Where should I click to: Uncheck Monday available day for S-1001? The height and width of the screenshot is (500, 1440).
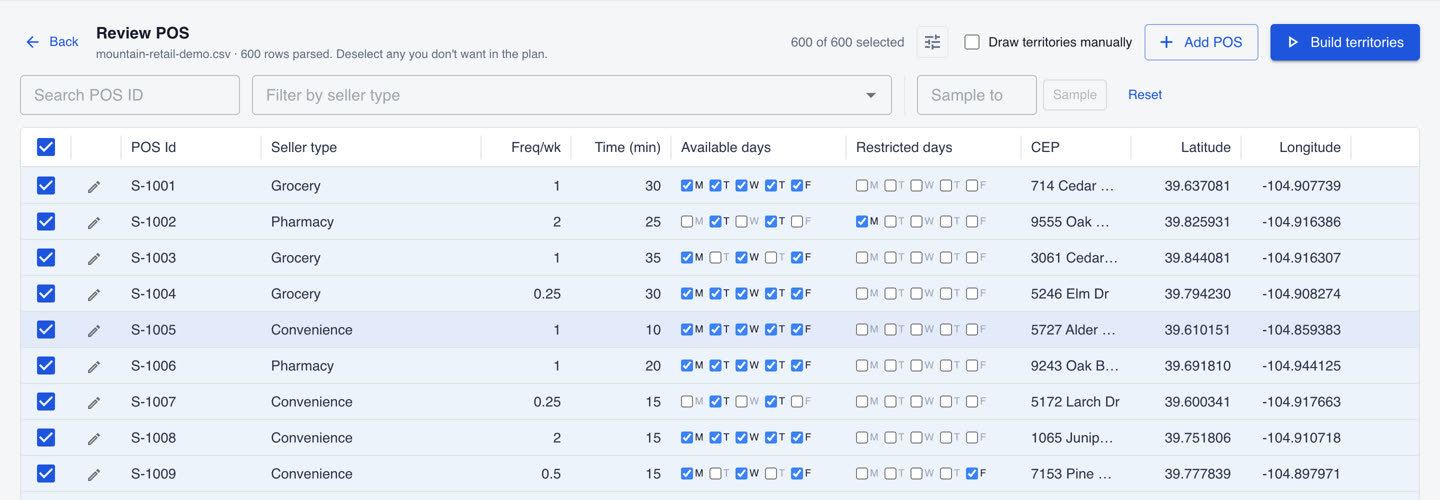[687, 186]
